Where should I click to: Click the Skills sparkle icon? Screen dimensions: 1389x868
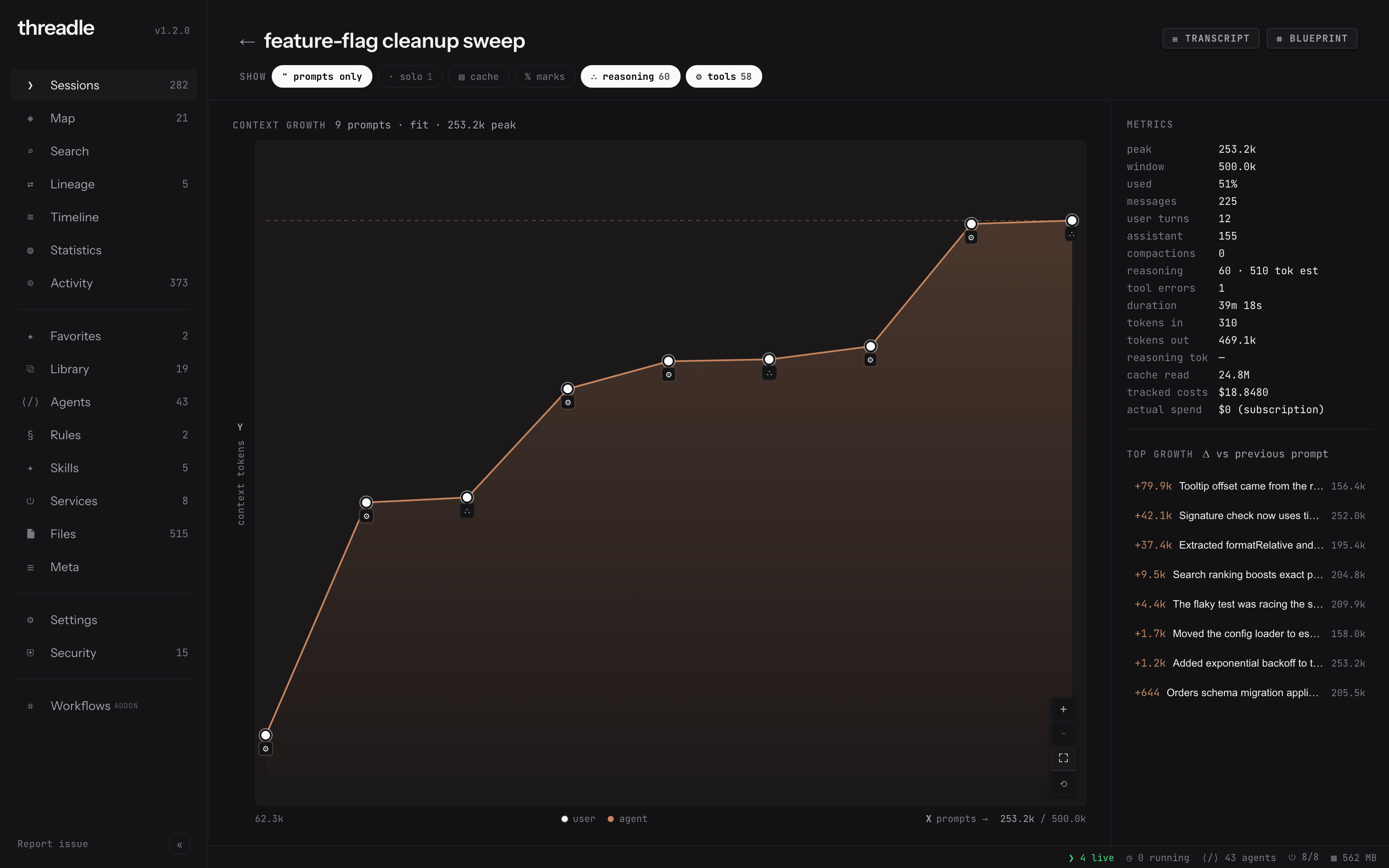(30, 468)
